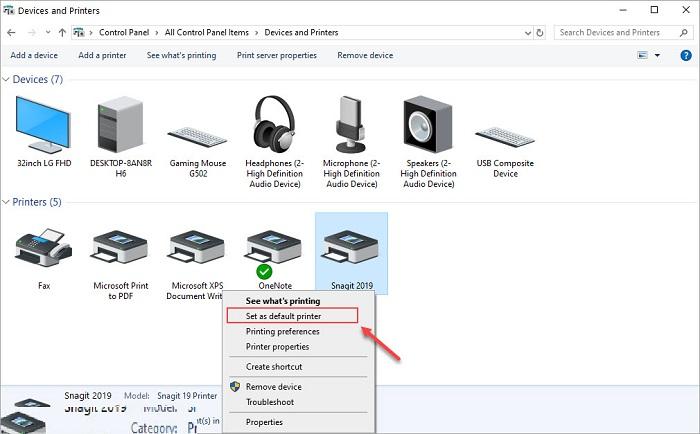The width and height of the screenshot is (700, 434).
Task: Open the view options dropdown arrow
Action: click(x=657, y=55)
